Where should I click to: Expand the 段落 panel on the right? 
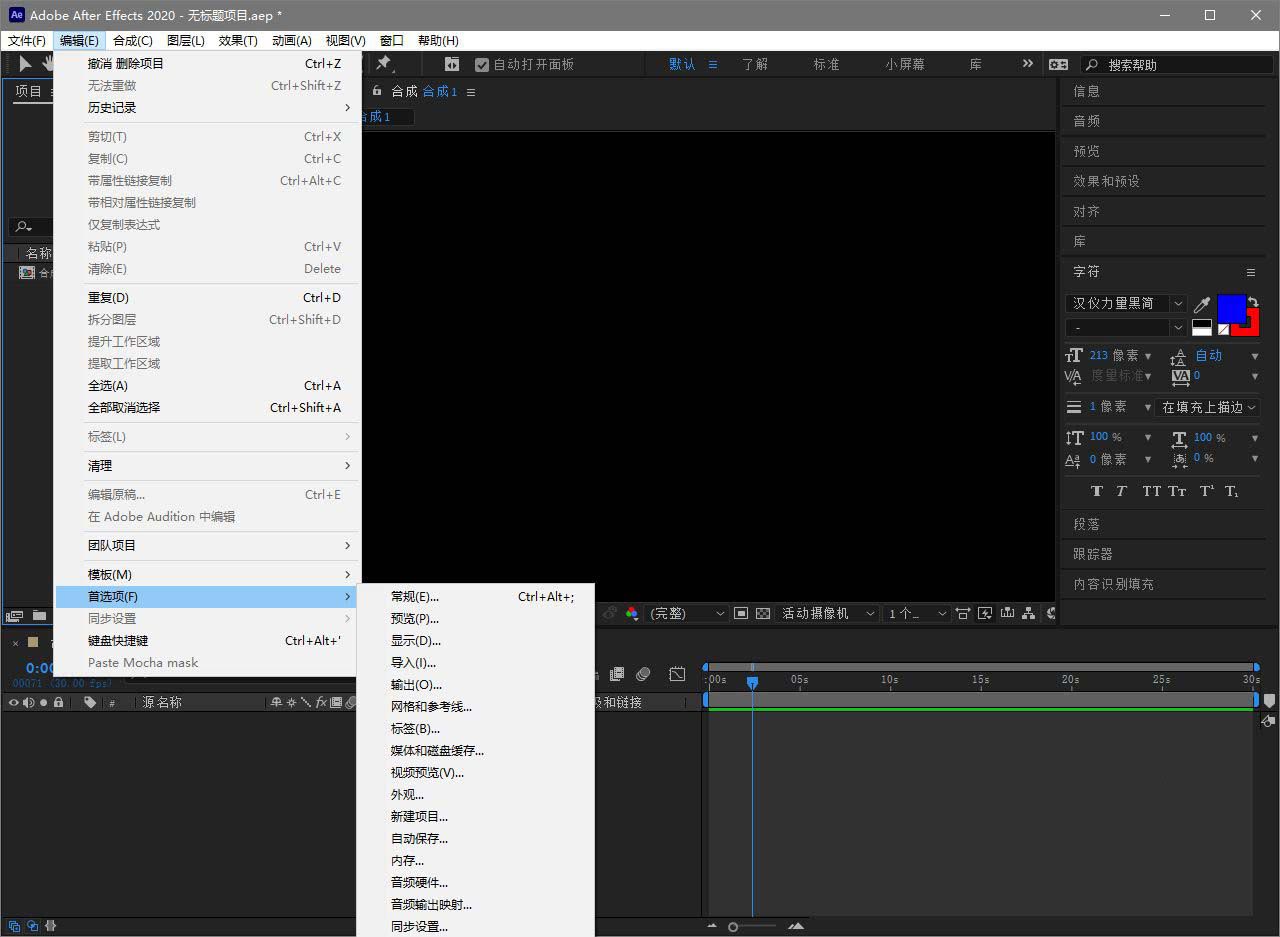click(1087, 524)
